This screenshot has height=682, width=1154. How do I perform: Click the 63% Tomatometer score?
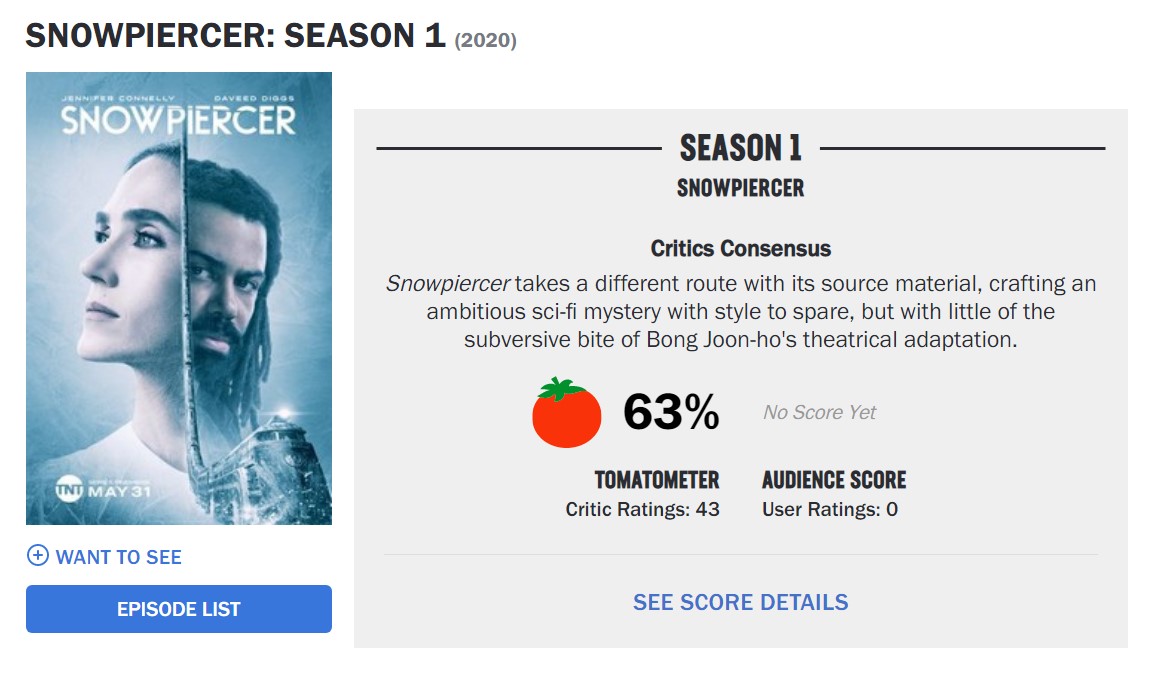point(671,412)
